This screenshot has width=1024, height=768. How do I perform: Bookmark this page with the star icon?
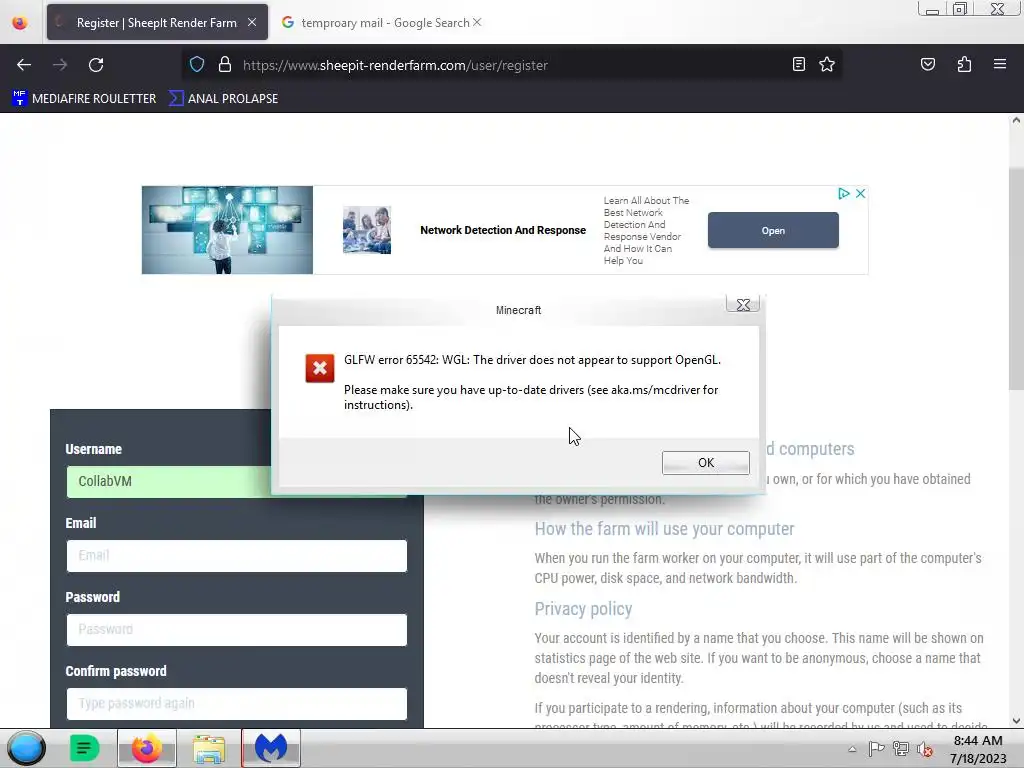tap(827, 64)
